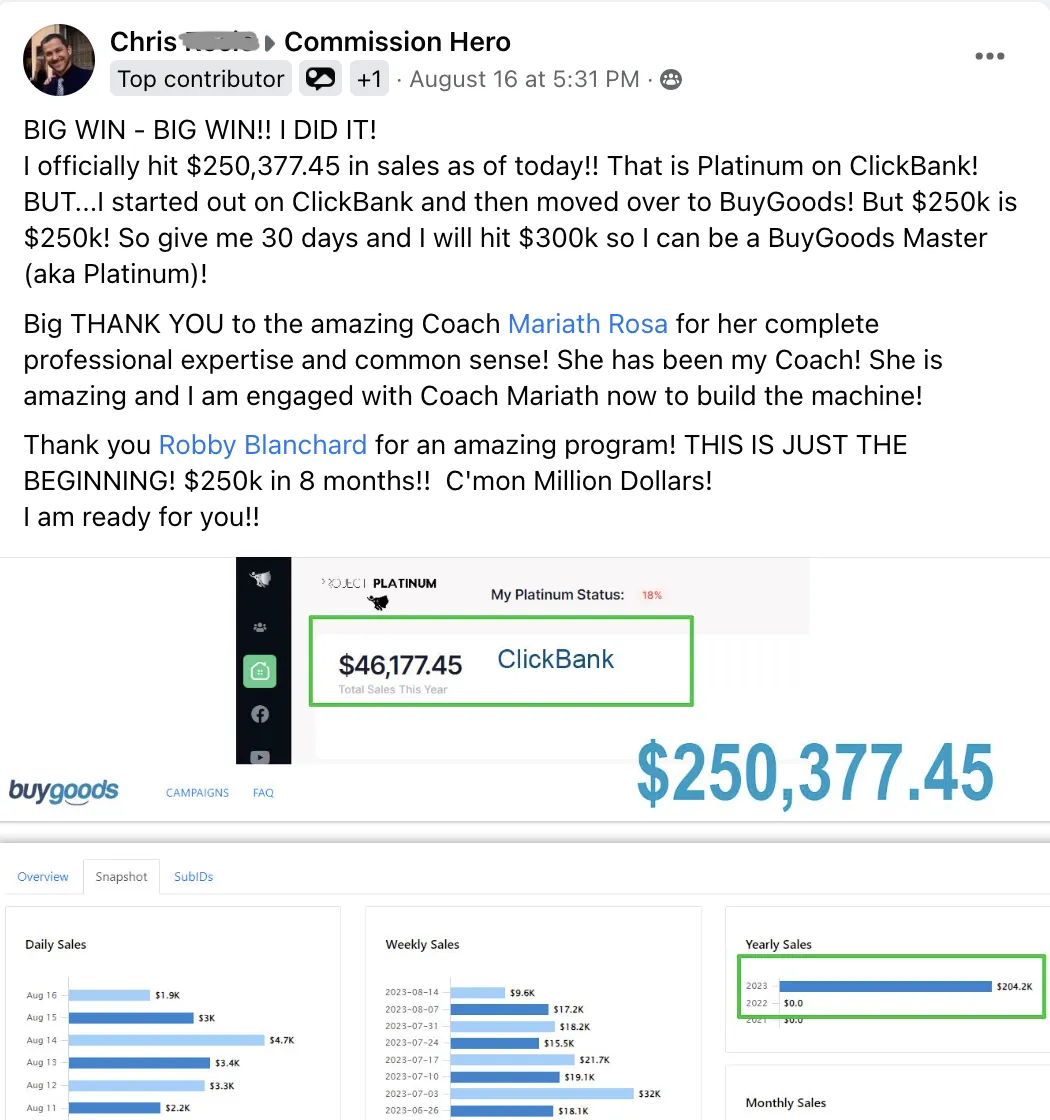Click the group audience privacy icon
1050x1120 pixels.
[671, 79]
